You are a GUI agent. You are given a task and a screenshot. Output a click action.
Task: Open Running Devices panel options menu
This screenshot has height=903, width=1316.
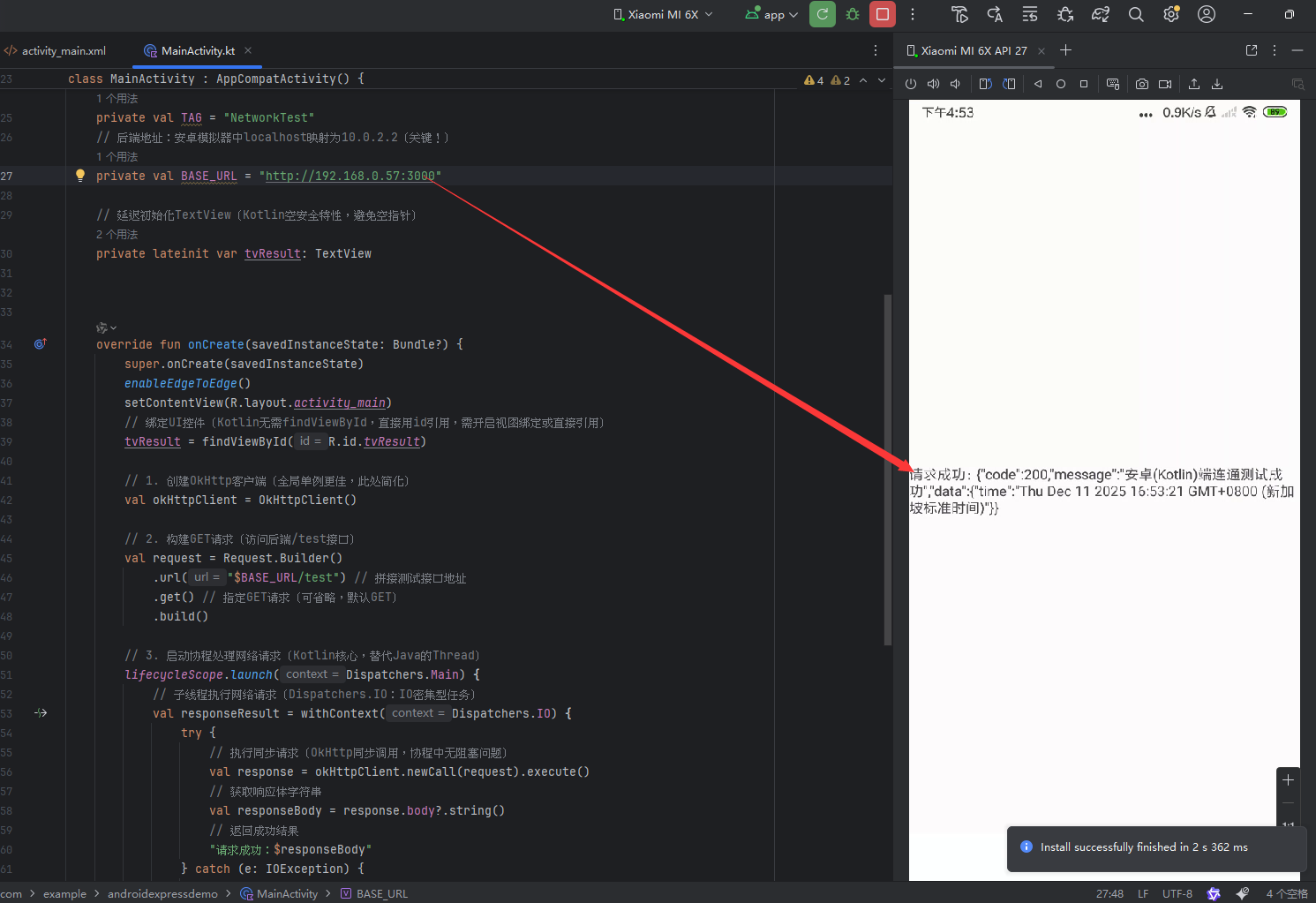(1275, 50)
